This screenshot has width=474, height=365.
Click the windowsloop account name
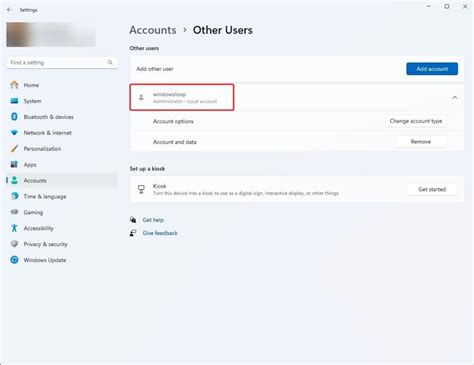[169, 94]
